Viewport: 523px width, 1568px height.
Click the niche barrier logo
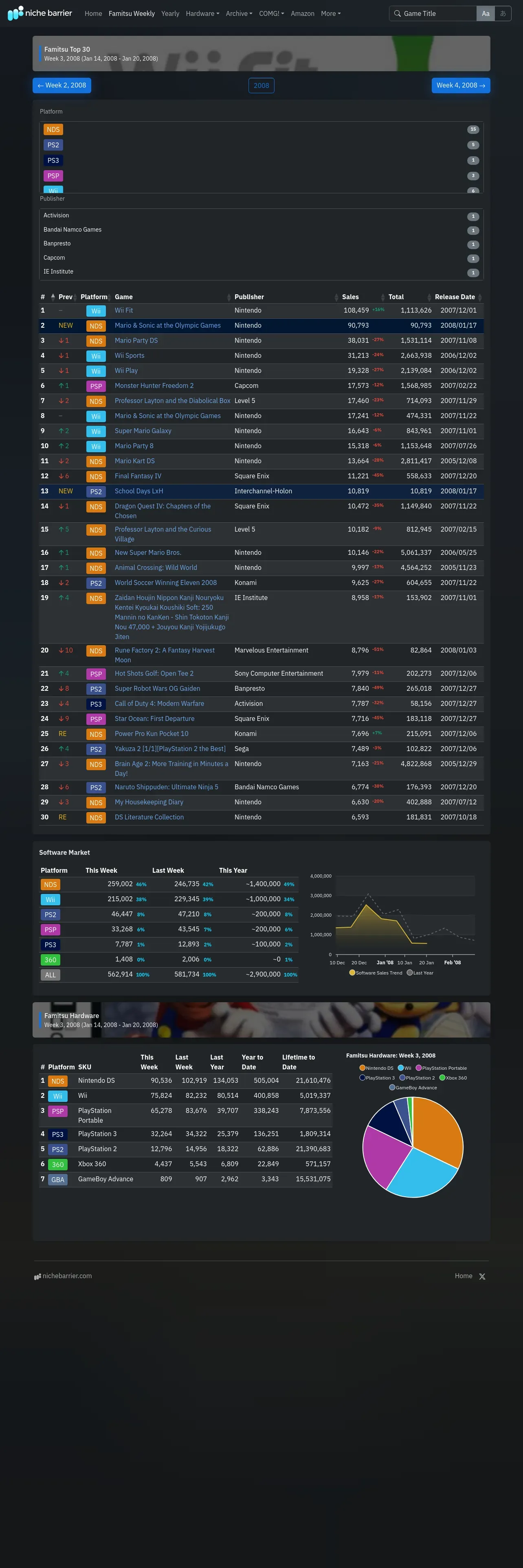click(40, 13)
